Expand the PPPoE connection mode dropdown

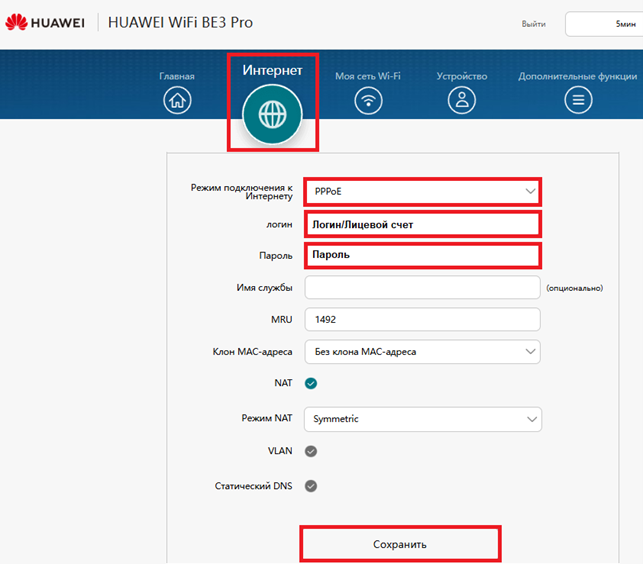pyautogui.click(x=423, y=191)
